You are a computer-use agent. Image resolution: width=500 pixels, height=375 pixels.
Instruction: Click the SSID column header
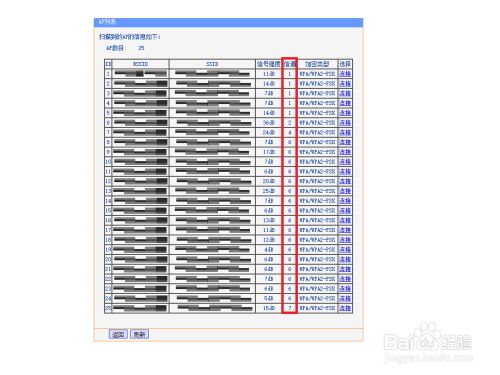pyautogui.click(x=212, y=64)
